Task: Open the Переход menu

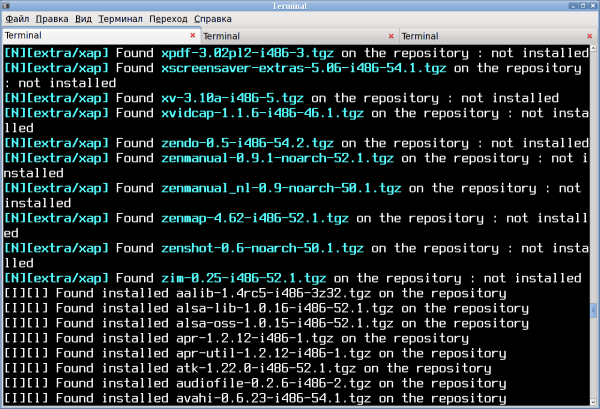Action: 168,19
